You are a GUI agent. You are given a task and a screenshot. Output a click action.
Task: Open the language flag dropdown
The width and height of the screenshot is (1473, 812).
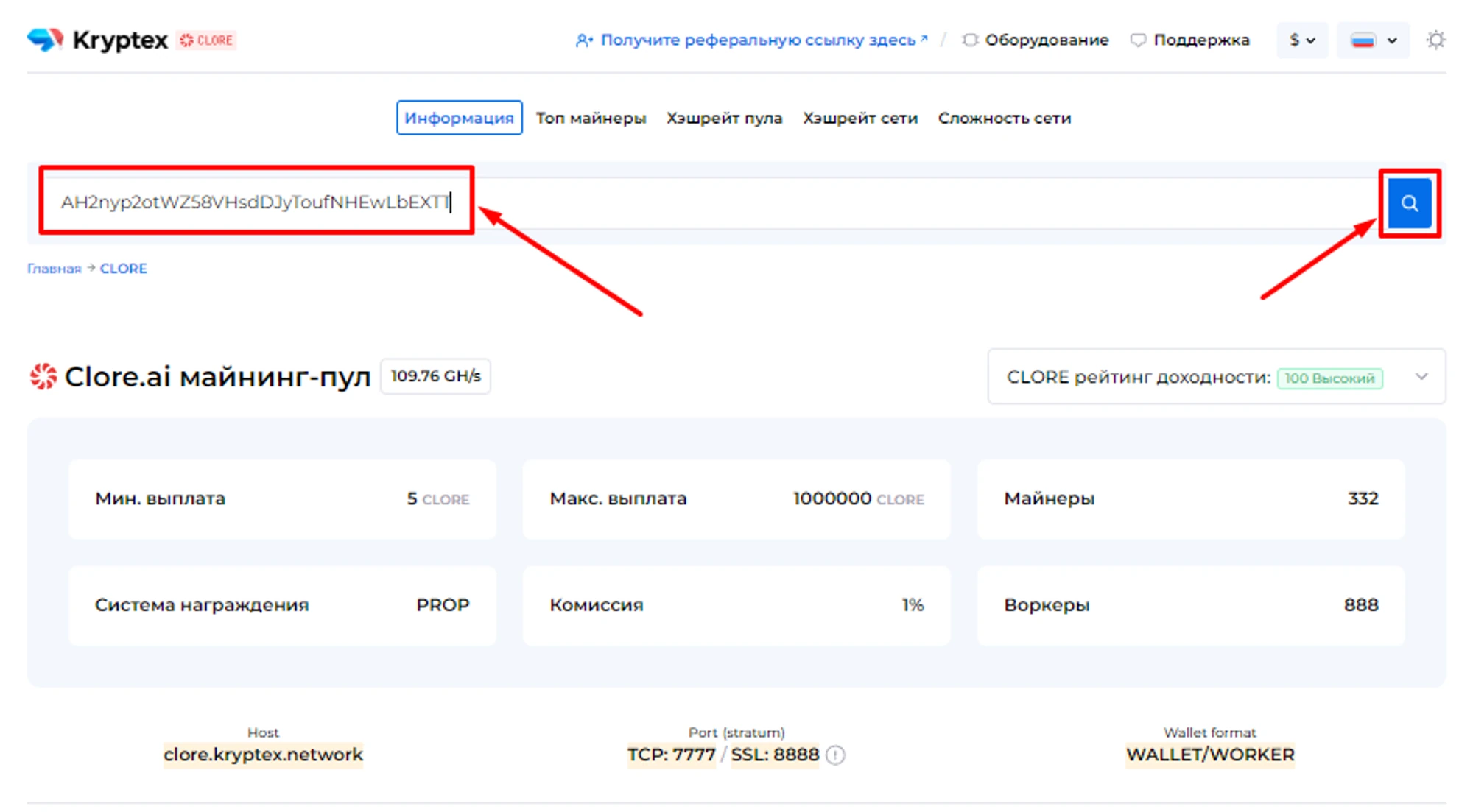coord(1373,40)
